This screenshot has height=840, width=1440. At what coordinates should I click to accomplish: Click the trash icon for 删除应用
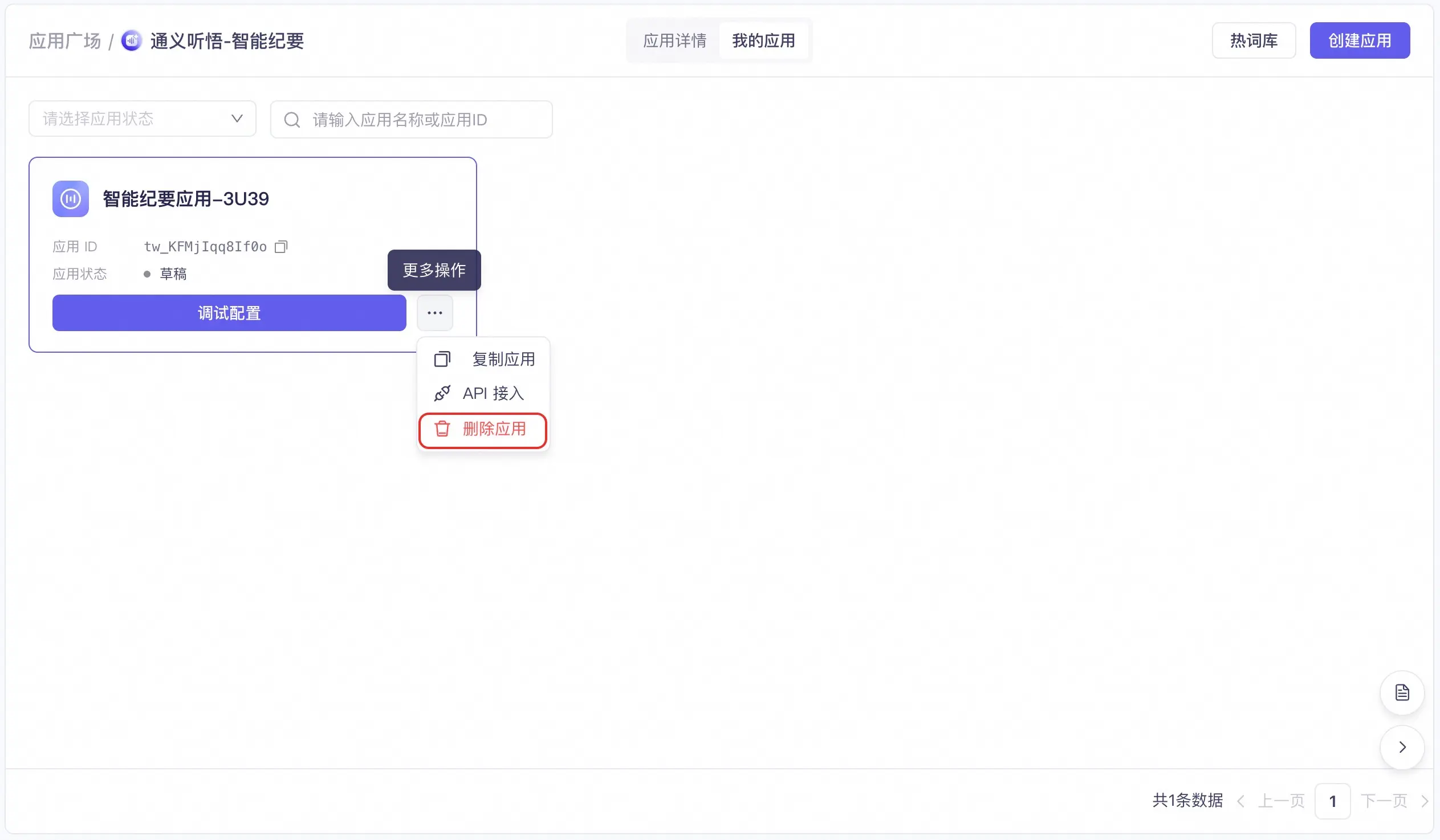[442, 429]
